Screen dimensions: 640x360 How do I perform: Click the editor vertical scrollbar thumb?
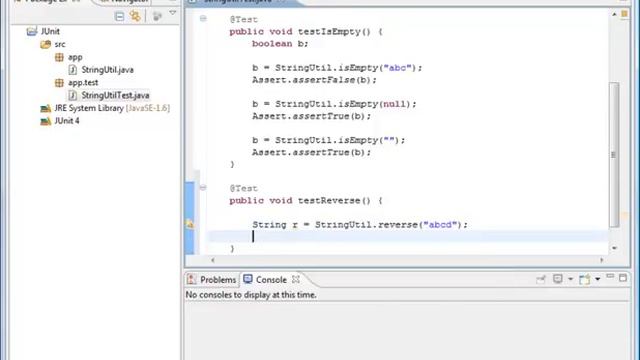[x=614, y=154]
